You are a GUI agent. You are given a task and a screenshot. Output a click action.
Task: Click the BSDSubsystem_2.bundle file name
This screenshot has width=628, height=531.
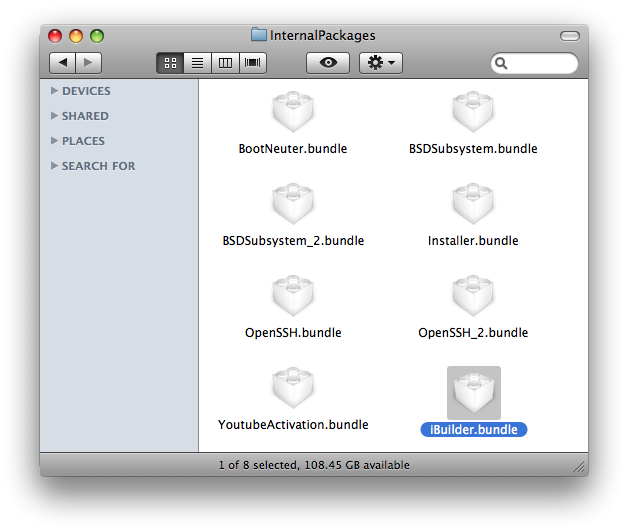coord(293,241)
